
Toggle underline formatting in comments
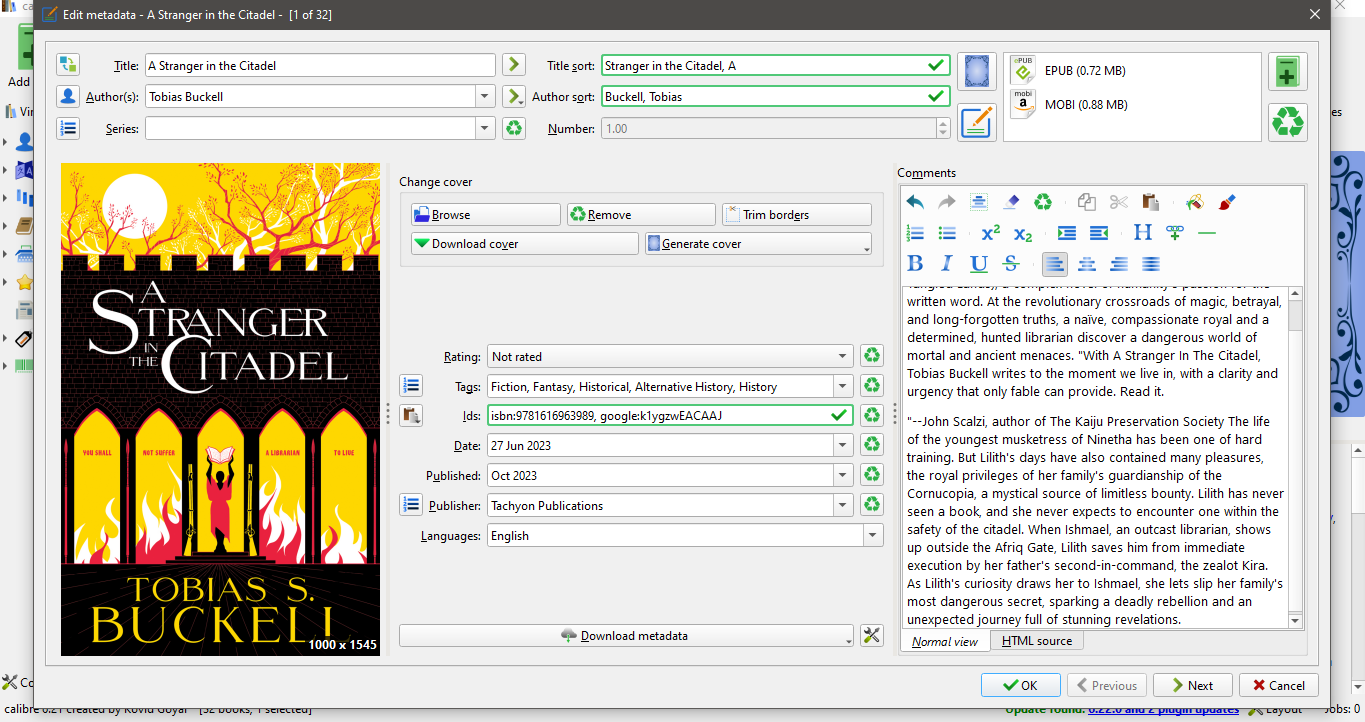click(x=979, y=264)
